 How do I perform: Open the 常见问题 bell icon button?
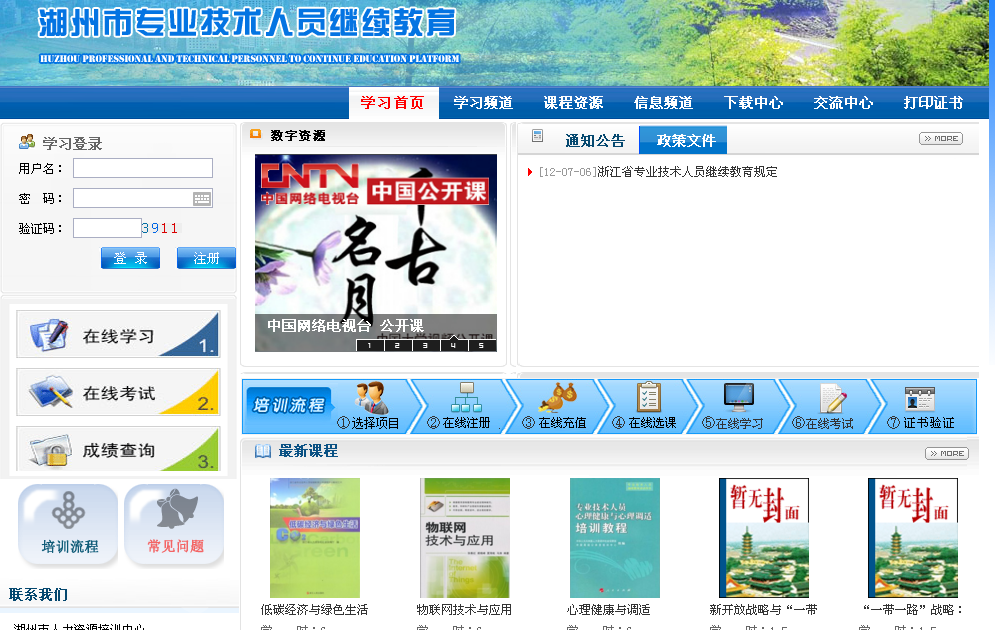coord(175,524)
